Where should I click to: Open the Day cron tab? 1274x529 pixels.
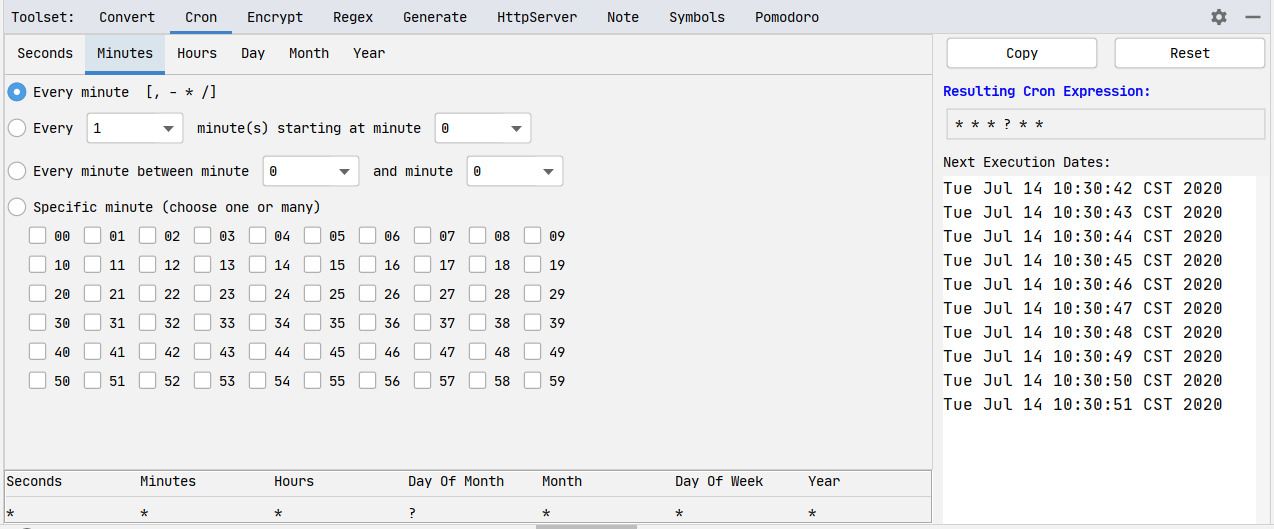tap(253, 53)
